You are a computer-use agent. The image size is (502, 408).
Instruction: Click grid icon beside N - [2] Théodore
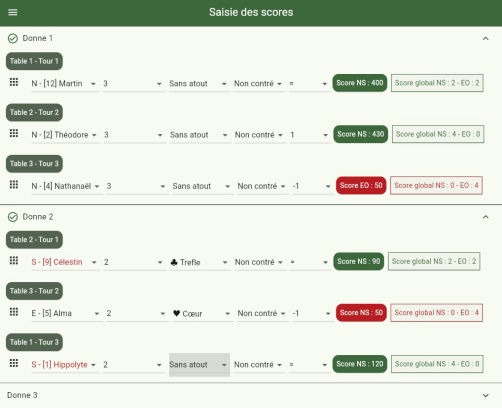coord(14,134)
